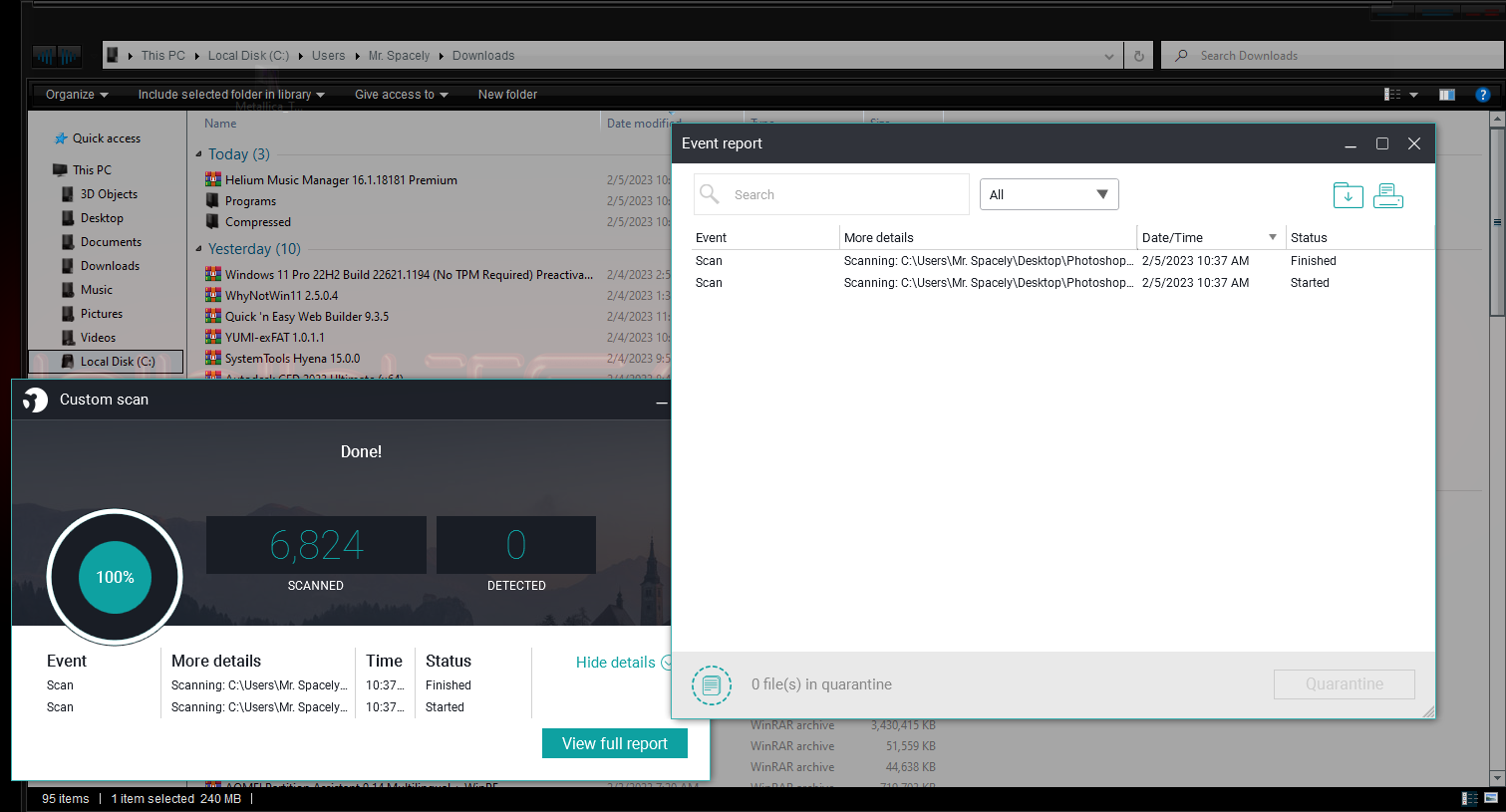
Task: Select Quick 'n Easy Web Builder 9.3.5
Action: click(307, 317)
